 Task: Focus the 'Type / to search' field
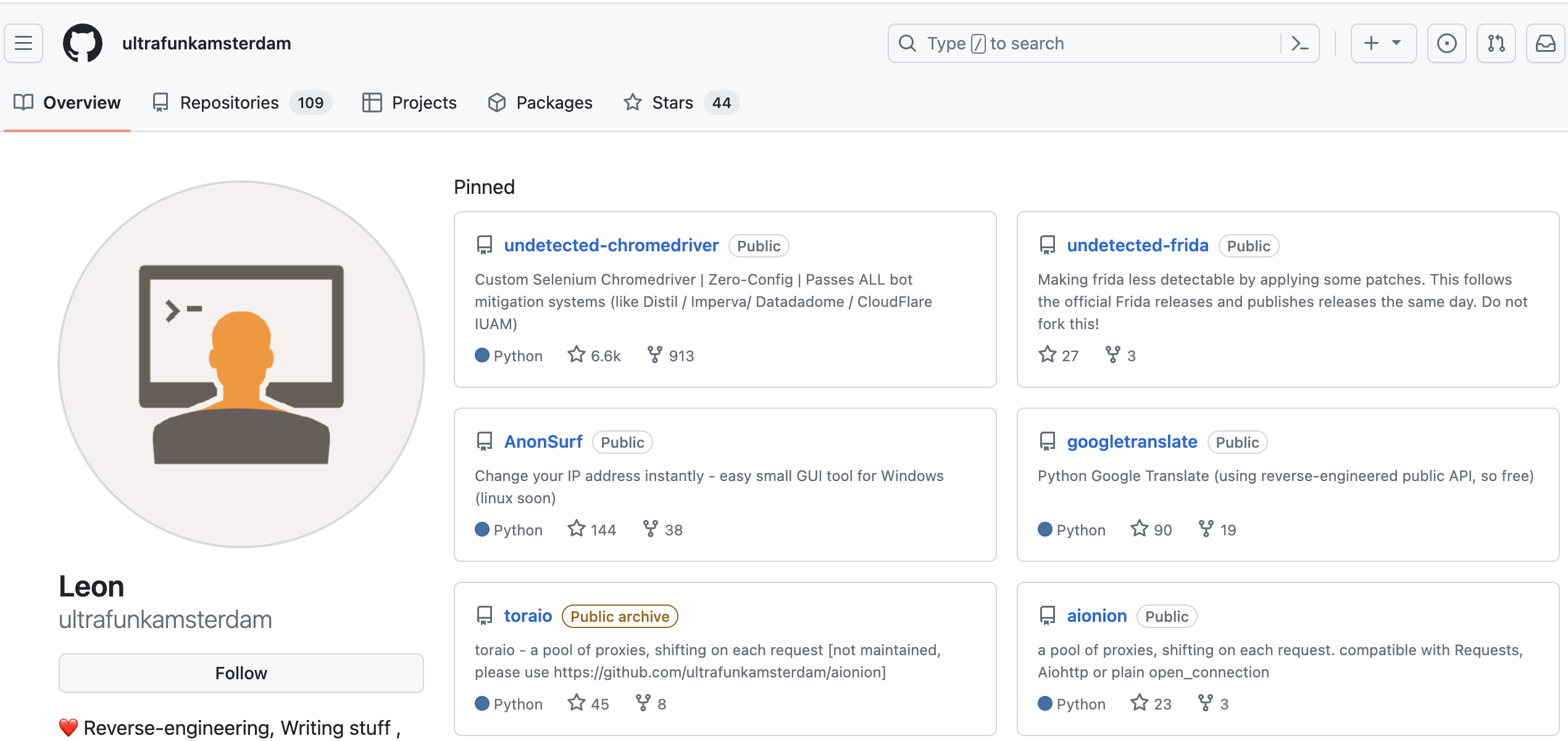(1103, 43)
